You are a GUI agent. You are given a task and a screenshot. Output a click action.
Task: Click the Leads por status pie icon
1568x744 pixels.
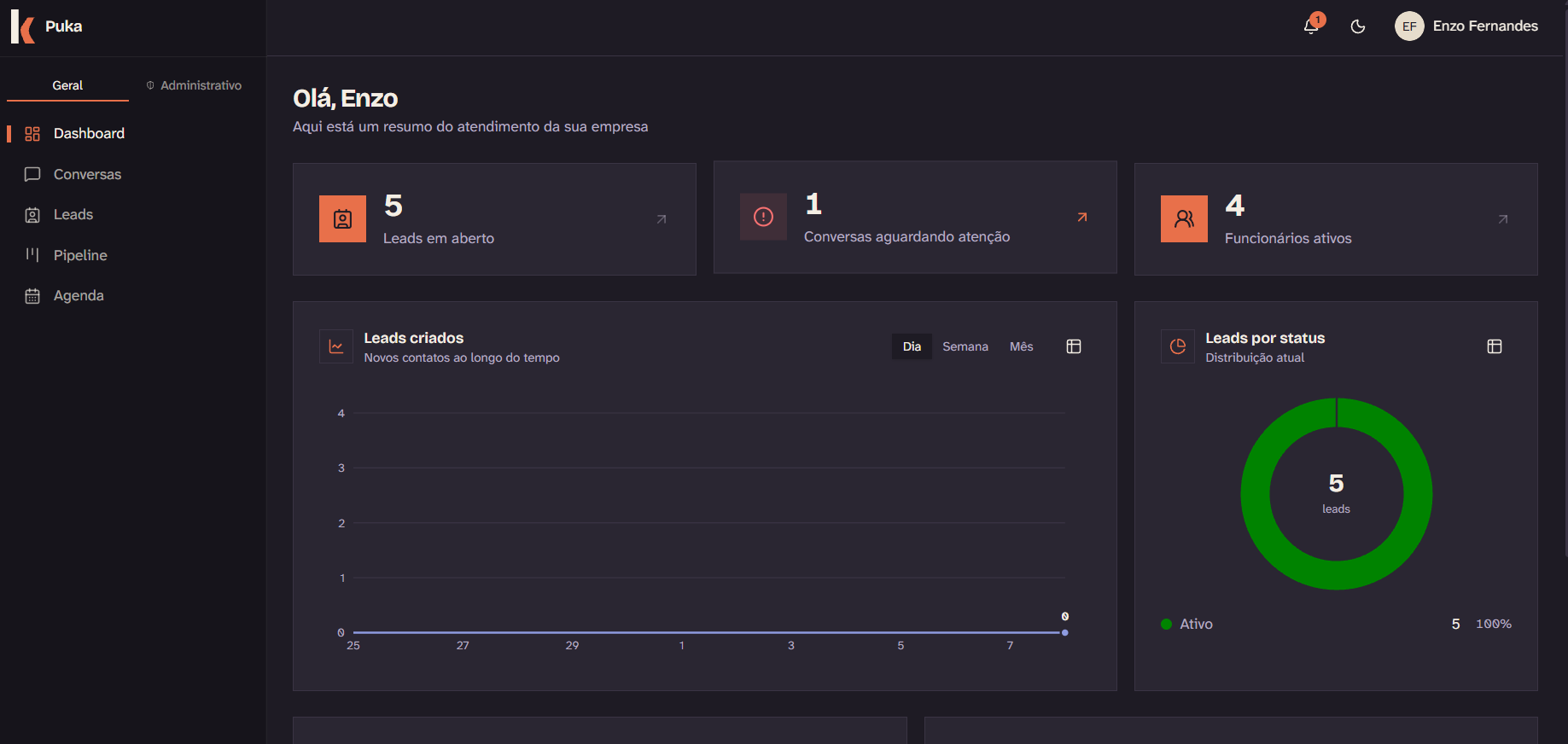1178,346
